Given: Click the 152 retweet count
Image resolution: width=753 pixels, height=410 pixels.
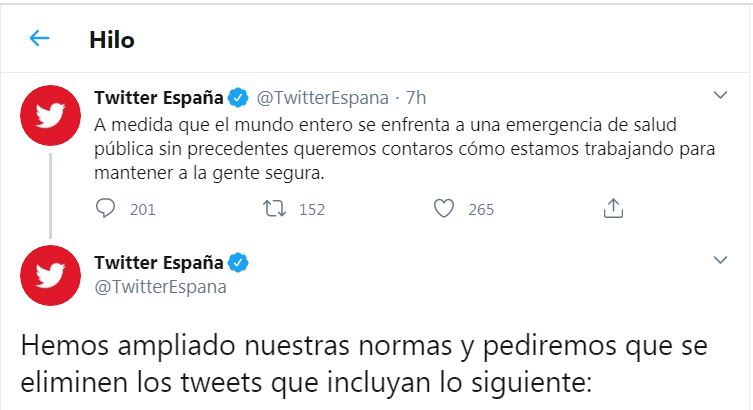Looking at the screenshot, I should (312, 209).
